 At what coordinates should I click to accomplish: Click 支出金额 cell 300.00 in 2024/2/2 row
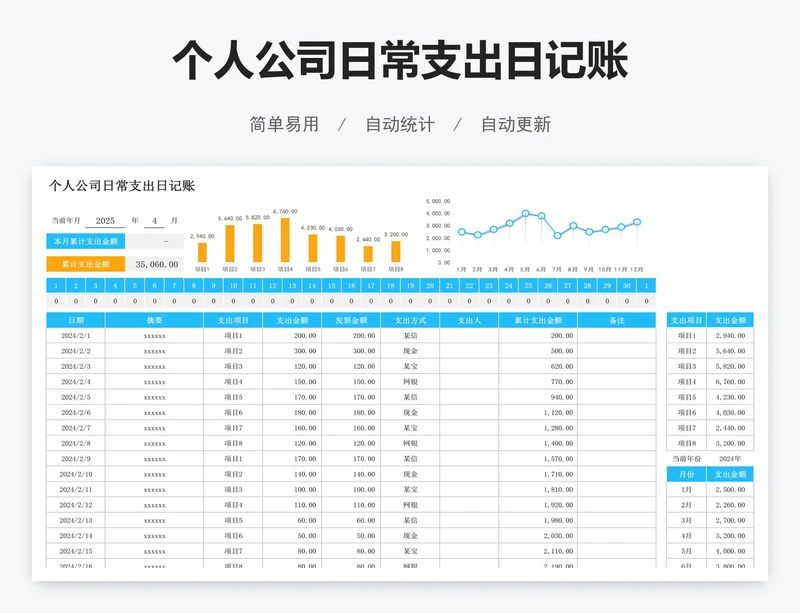292,351
